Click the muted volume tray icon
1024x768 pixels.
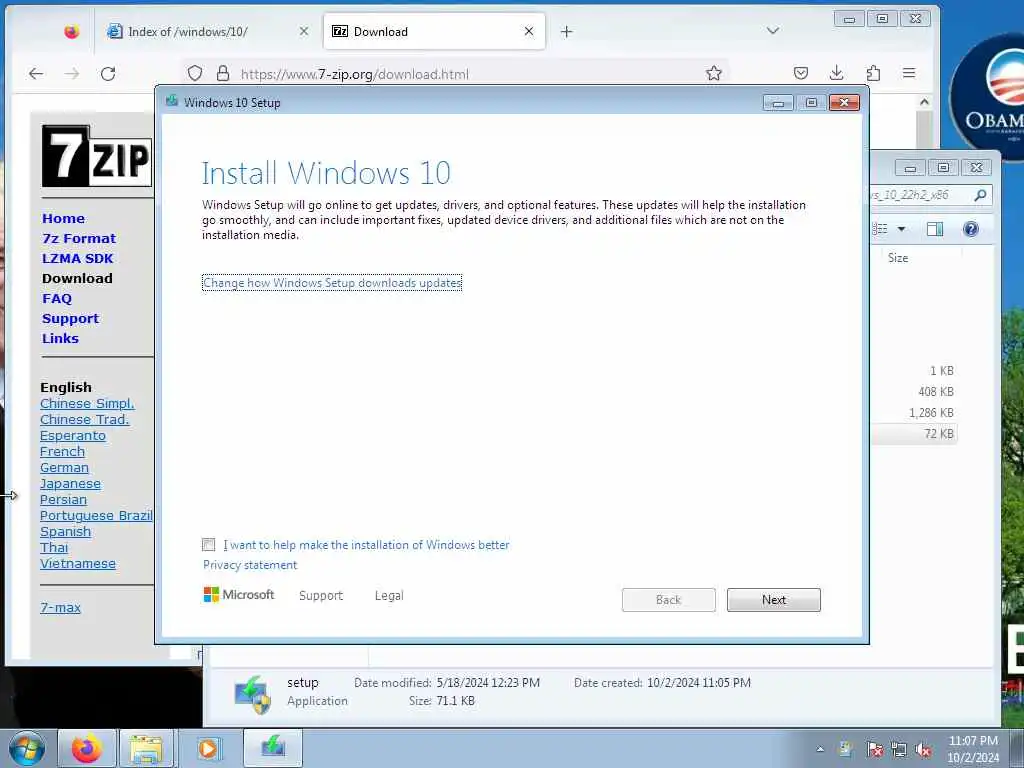(x=923, y=750)
